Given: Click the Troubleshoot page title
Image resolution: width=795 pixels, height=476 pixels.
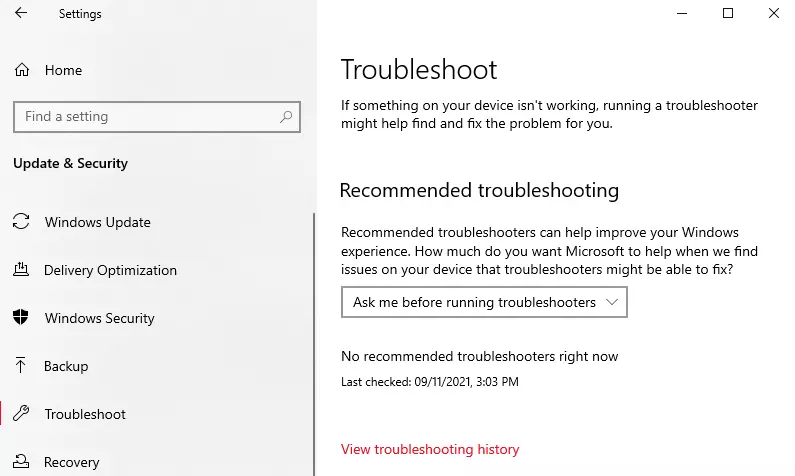Looking at the screenshot, I should click(419, 69).
